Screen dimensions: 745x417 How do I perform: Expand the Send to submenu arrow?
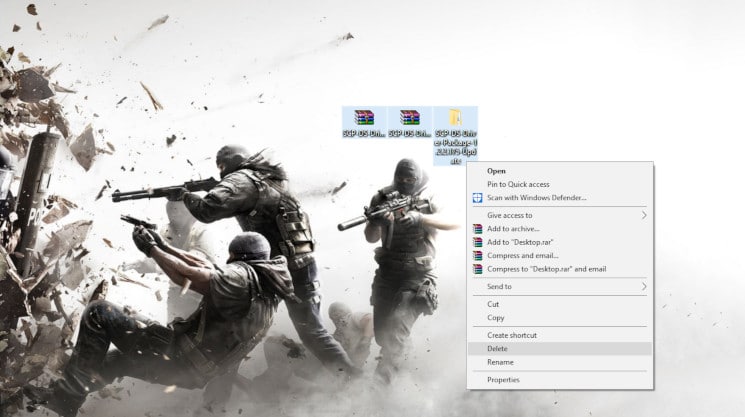point(644,286)
